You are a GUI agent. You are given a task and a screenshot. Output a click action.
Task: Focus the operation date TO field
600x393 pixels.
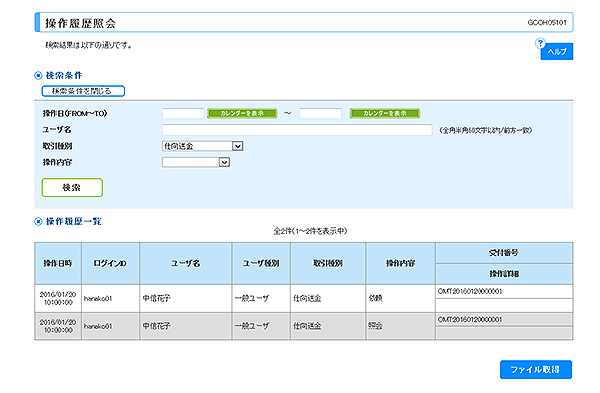tap(320, 113)
